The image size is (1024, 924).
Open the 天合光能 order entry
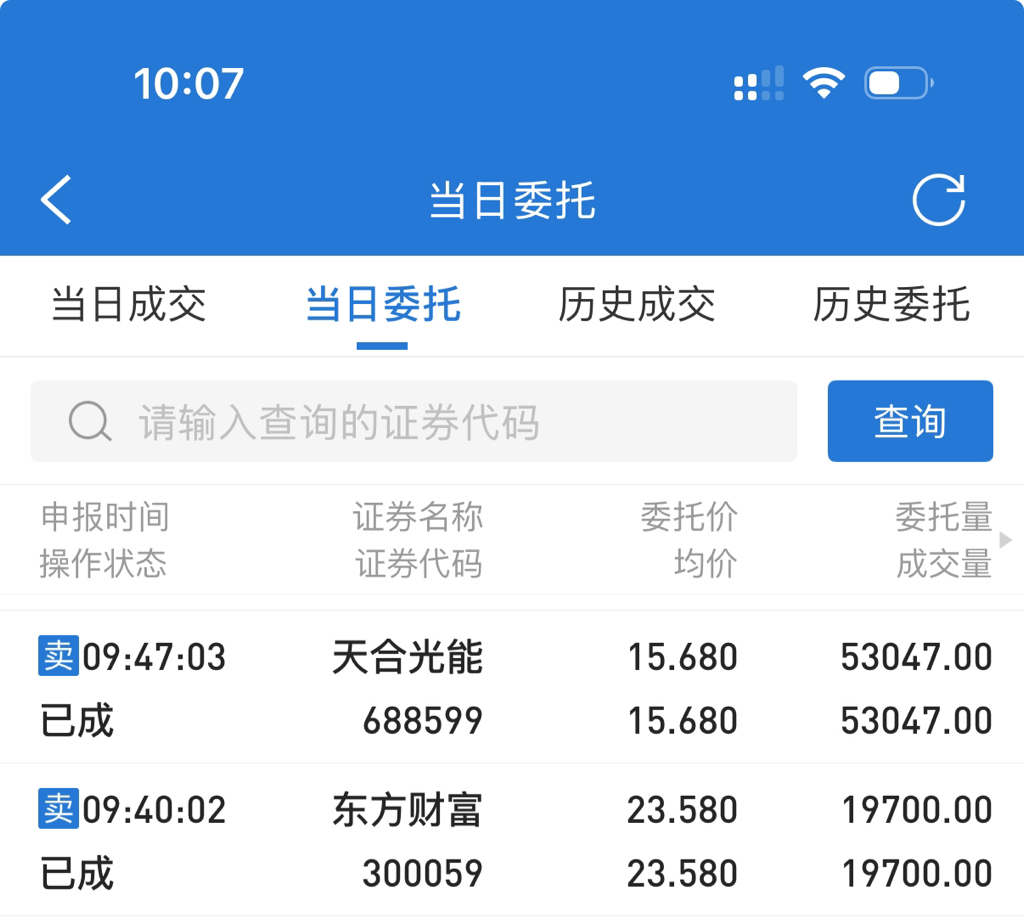coord(408,657)
